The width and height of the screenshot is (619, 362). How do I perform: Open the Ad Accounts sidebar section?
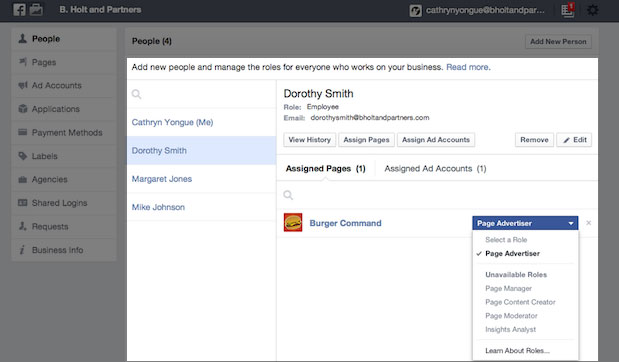click(64, 85)
